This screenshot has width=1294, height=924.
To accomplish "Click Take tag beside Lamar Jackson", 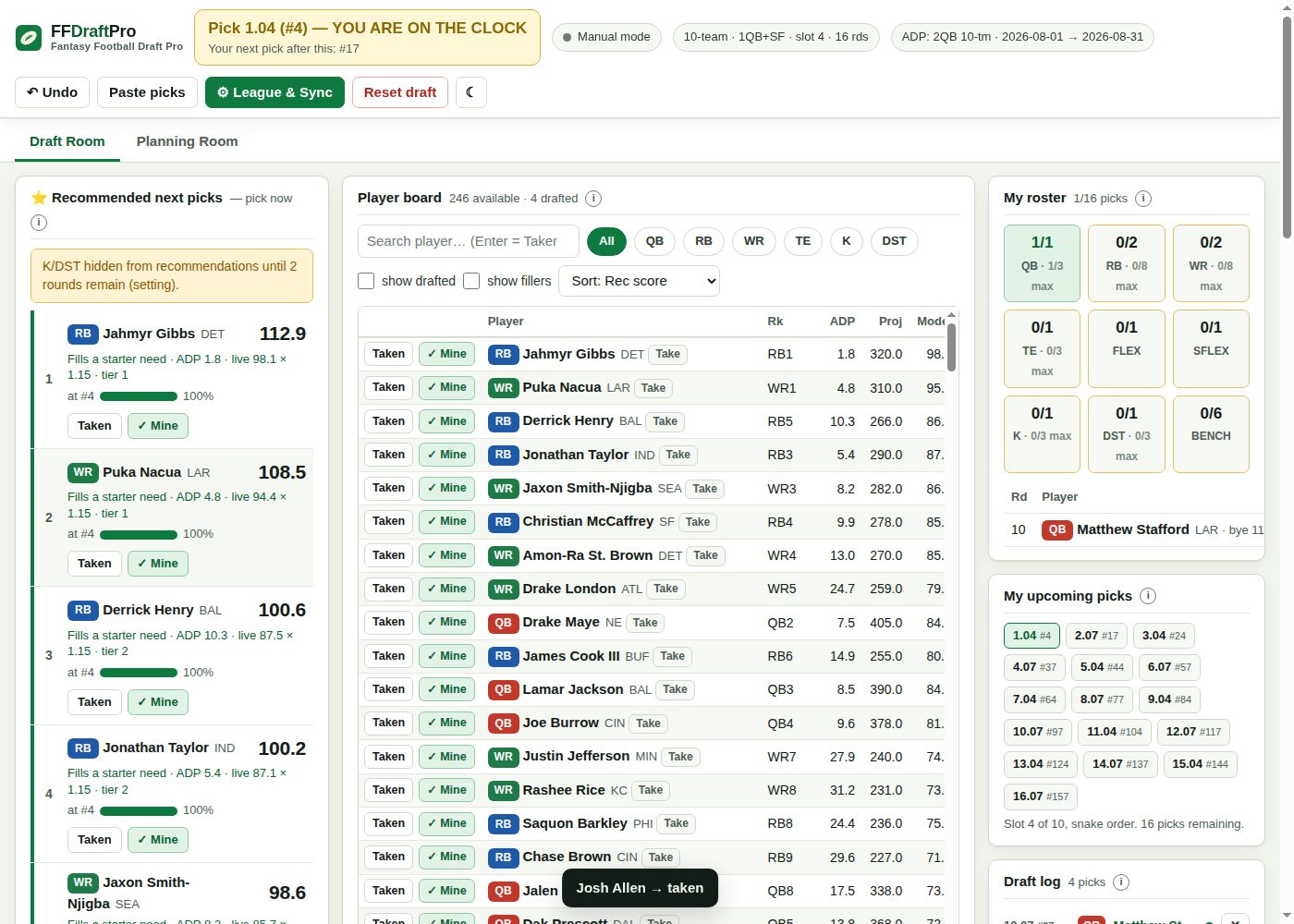I will pyautogui.click(x=675, y=689).
